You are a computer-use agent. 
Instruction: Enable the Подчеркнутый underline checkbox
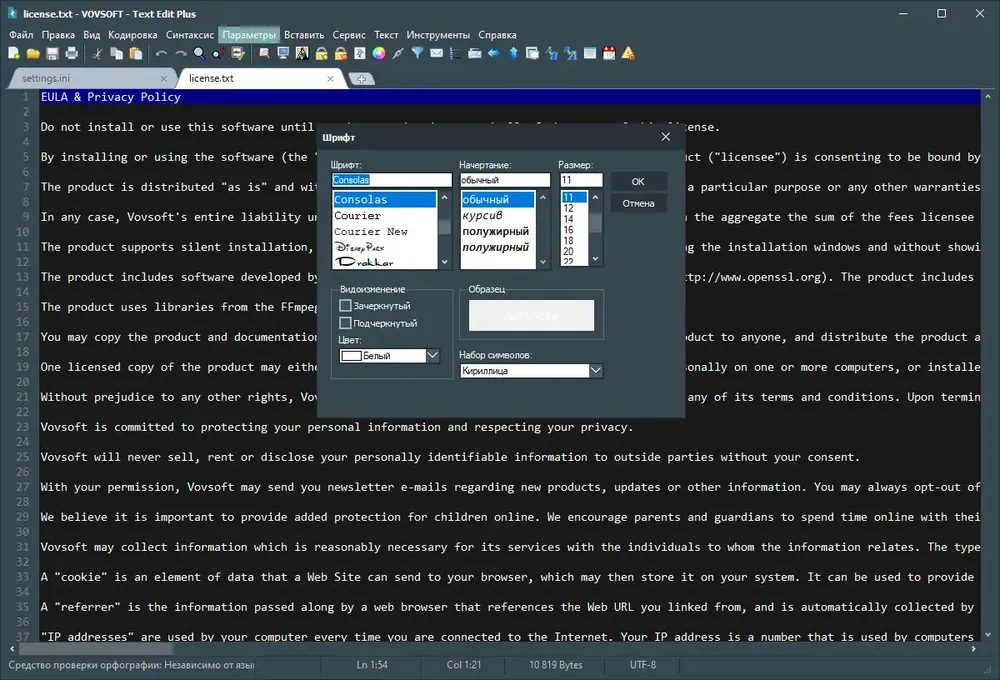(x=346, y=323)
